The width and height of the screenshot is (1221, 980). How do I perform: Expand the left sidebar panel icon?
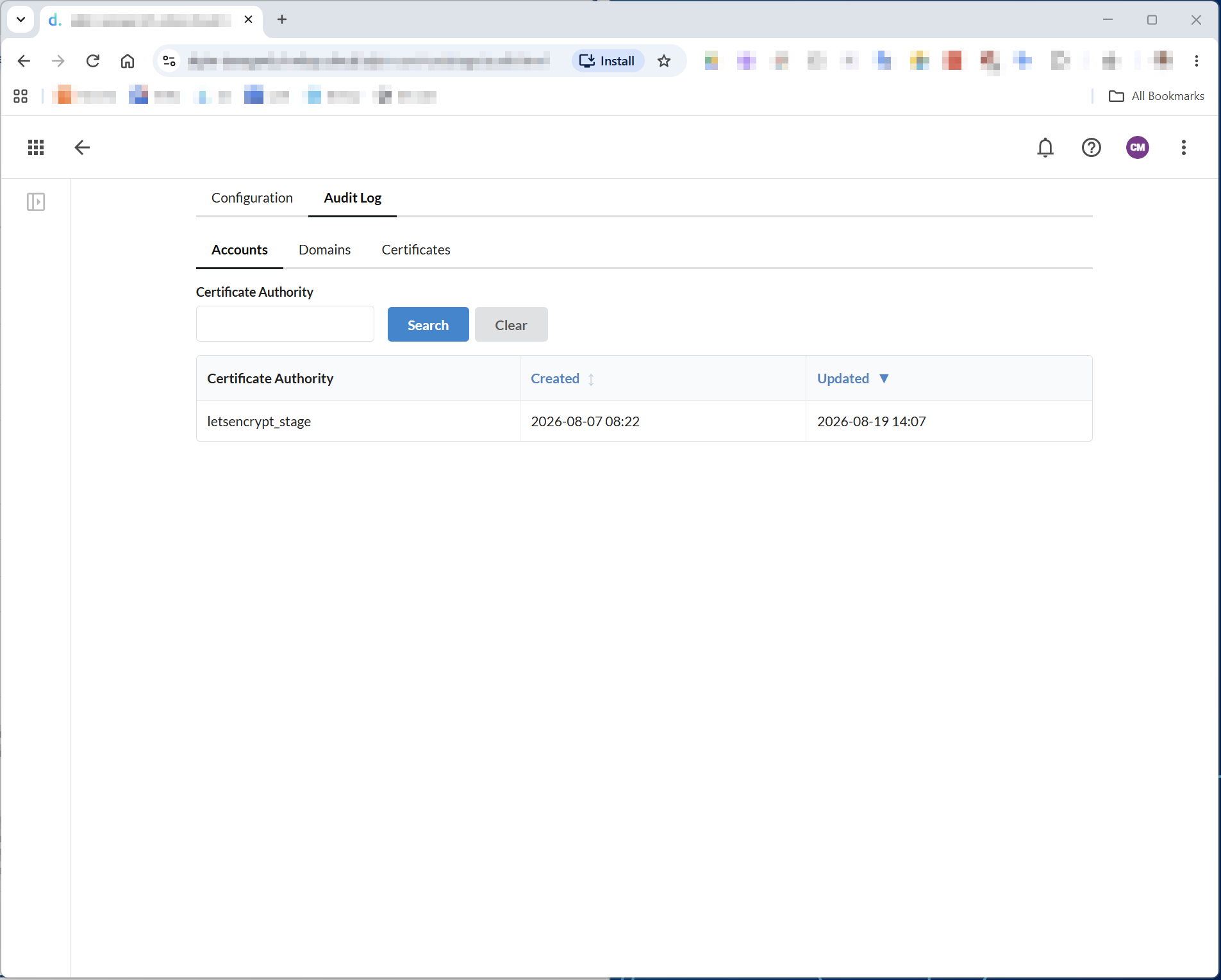click(x=36, y=202)
